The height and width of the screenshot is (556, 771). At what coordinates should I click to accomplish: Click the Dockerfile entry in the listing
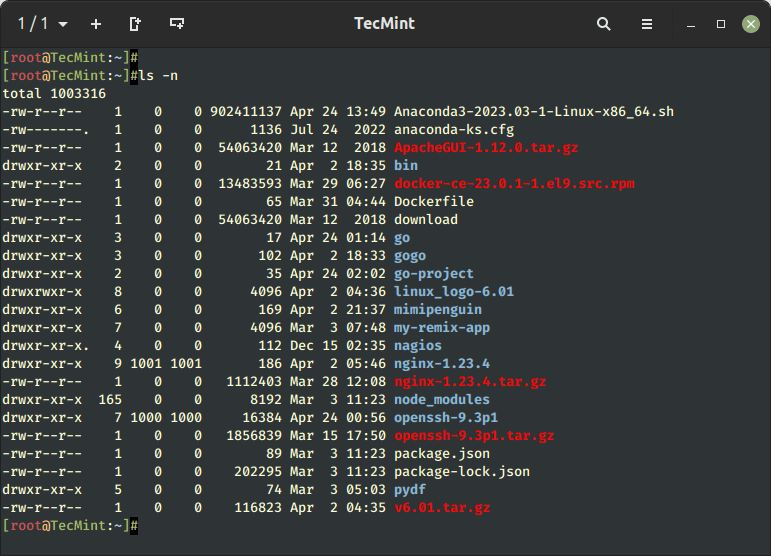click(434, 201)
